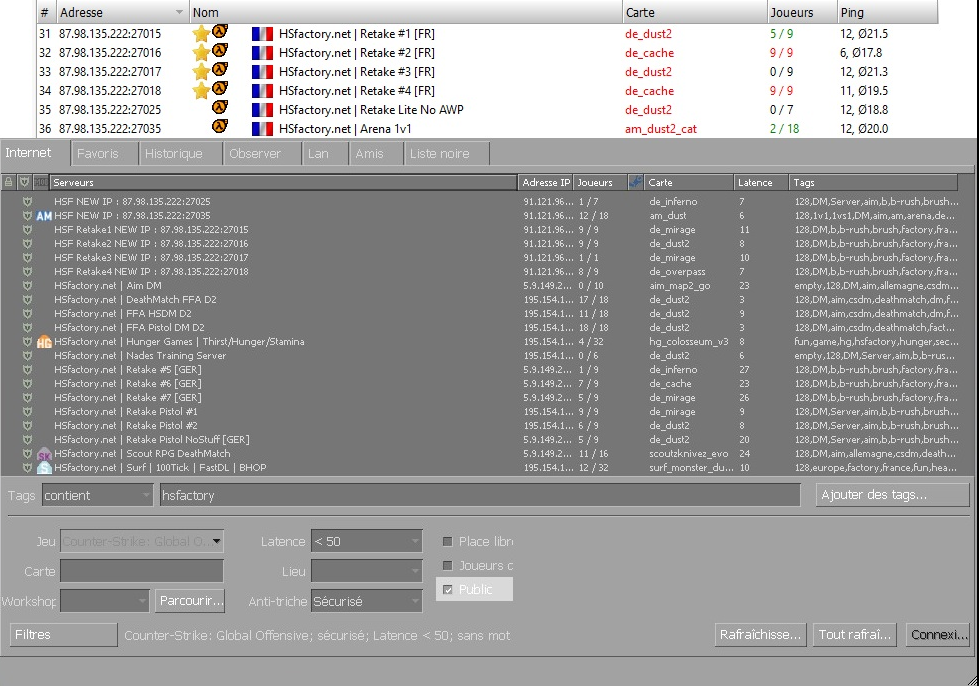Image resolution: width=979 pixels, height=686 pixels.
Task: Click the Tout rafraî... button
Action: 855,635
